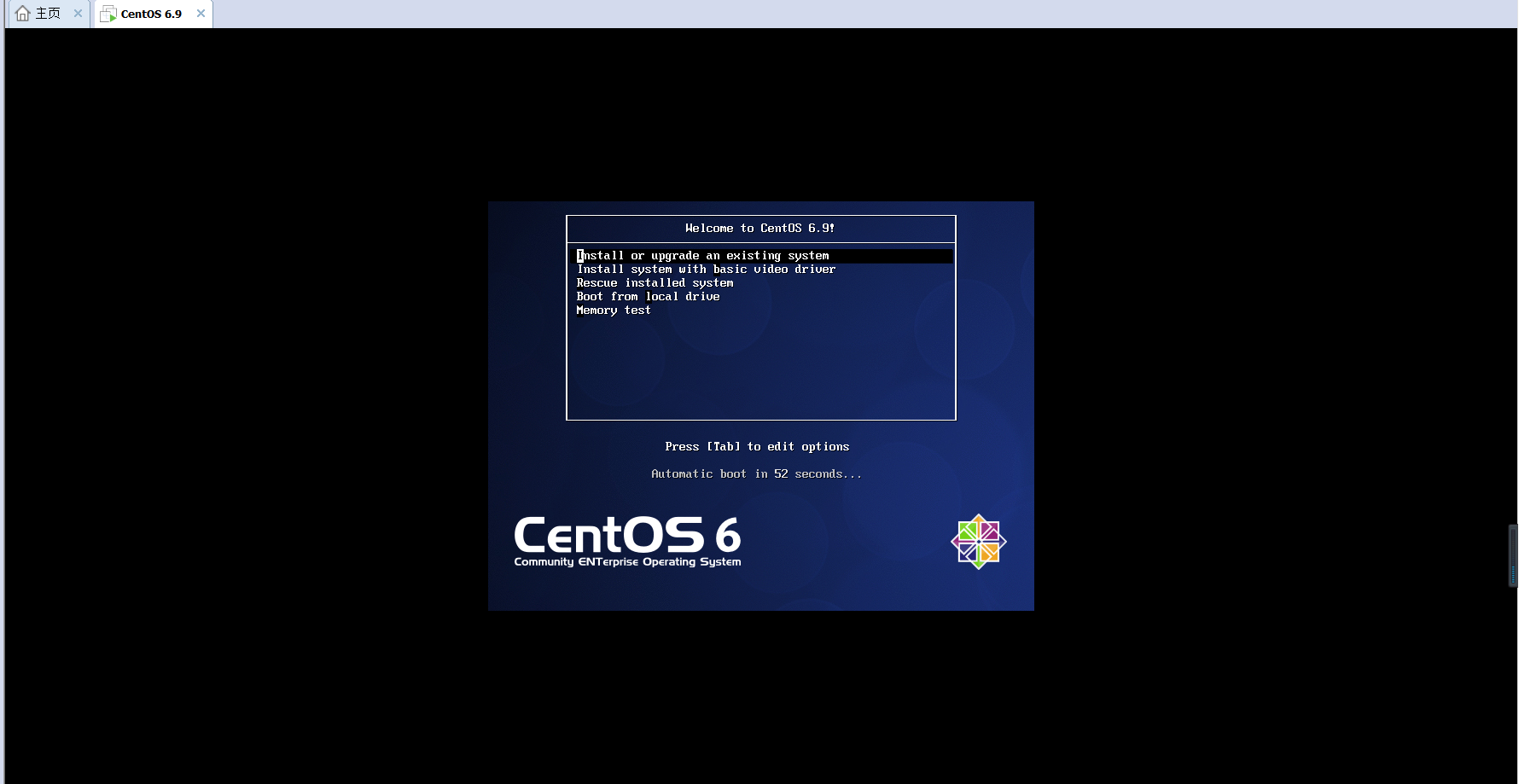Switch to the 主页 home tab

(x=48, y=14)
